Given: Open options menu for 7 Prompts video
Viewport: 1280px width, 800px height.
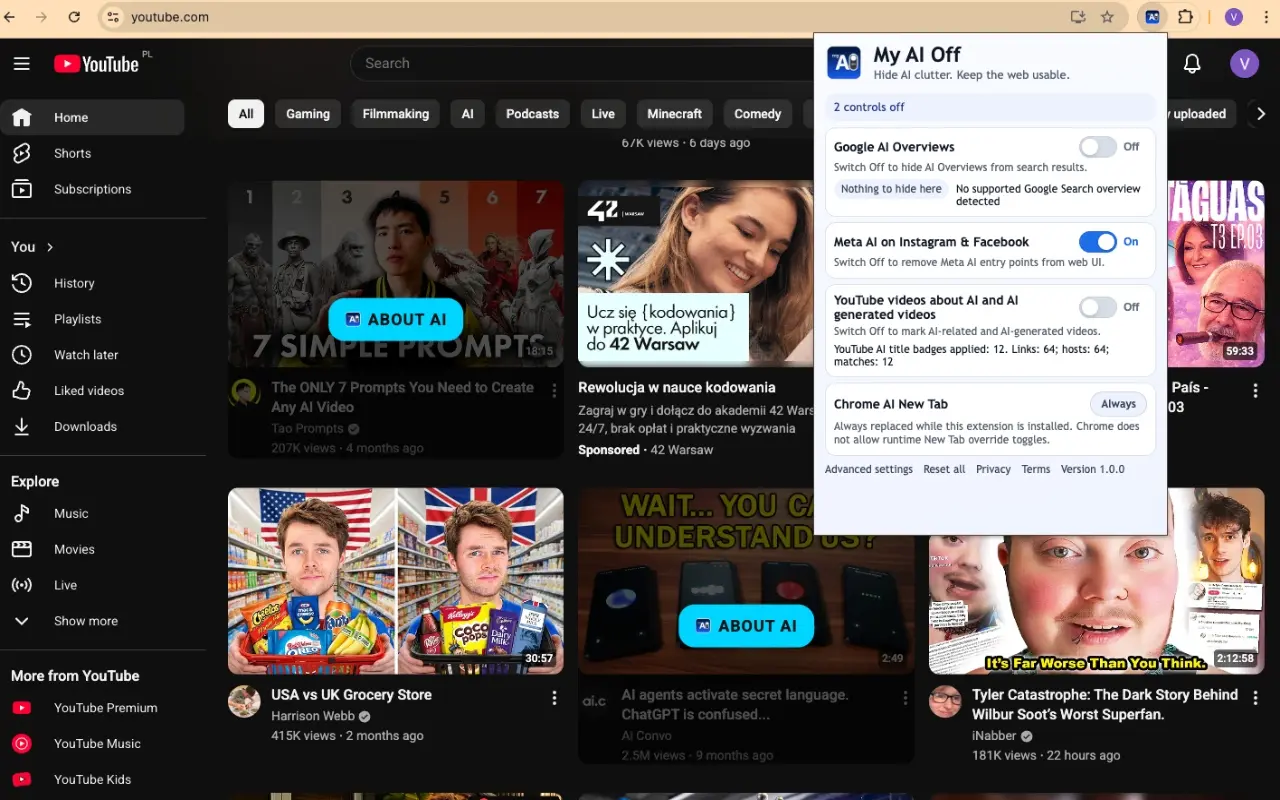Looking at the screenshot, I should 555,391.
